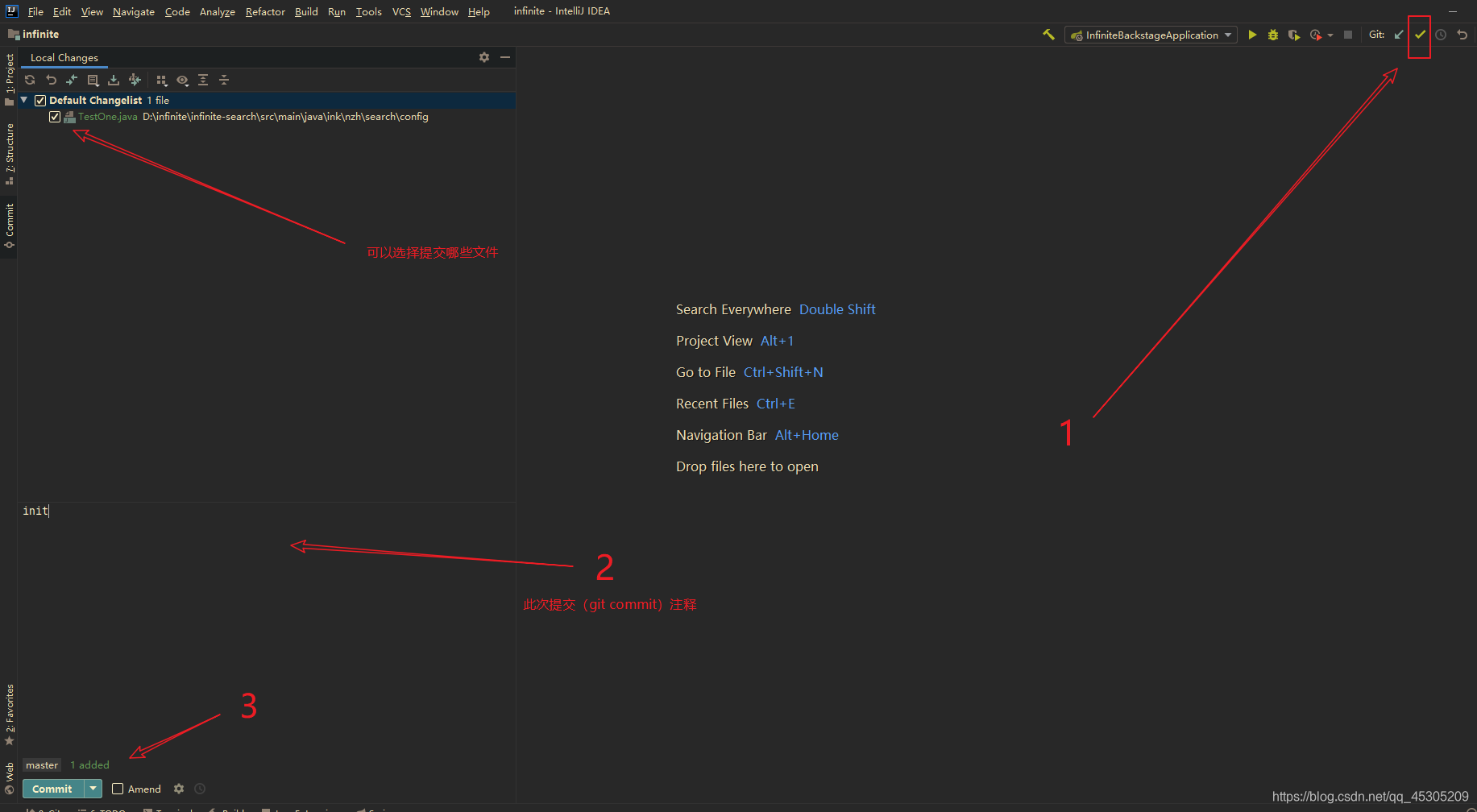Open the InfiniteBackstageApplication run configuration dropdown

tap(1151, 35)
